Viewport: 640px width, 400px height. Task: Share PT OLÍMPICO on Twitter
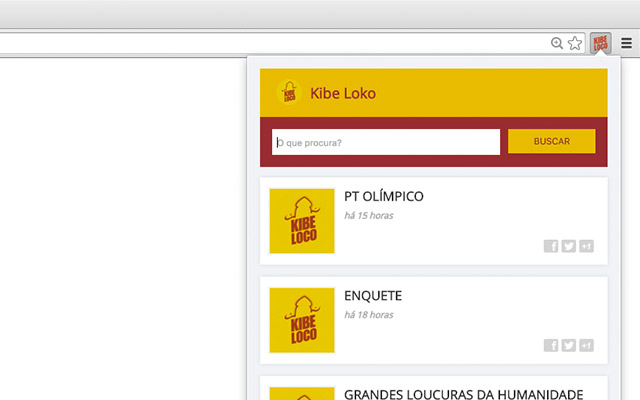[x=569, y=246]
